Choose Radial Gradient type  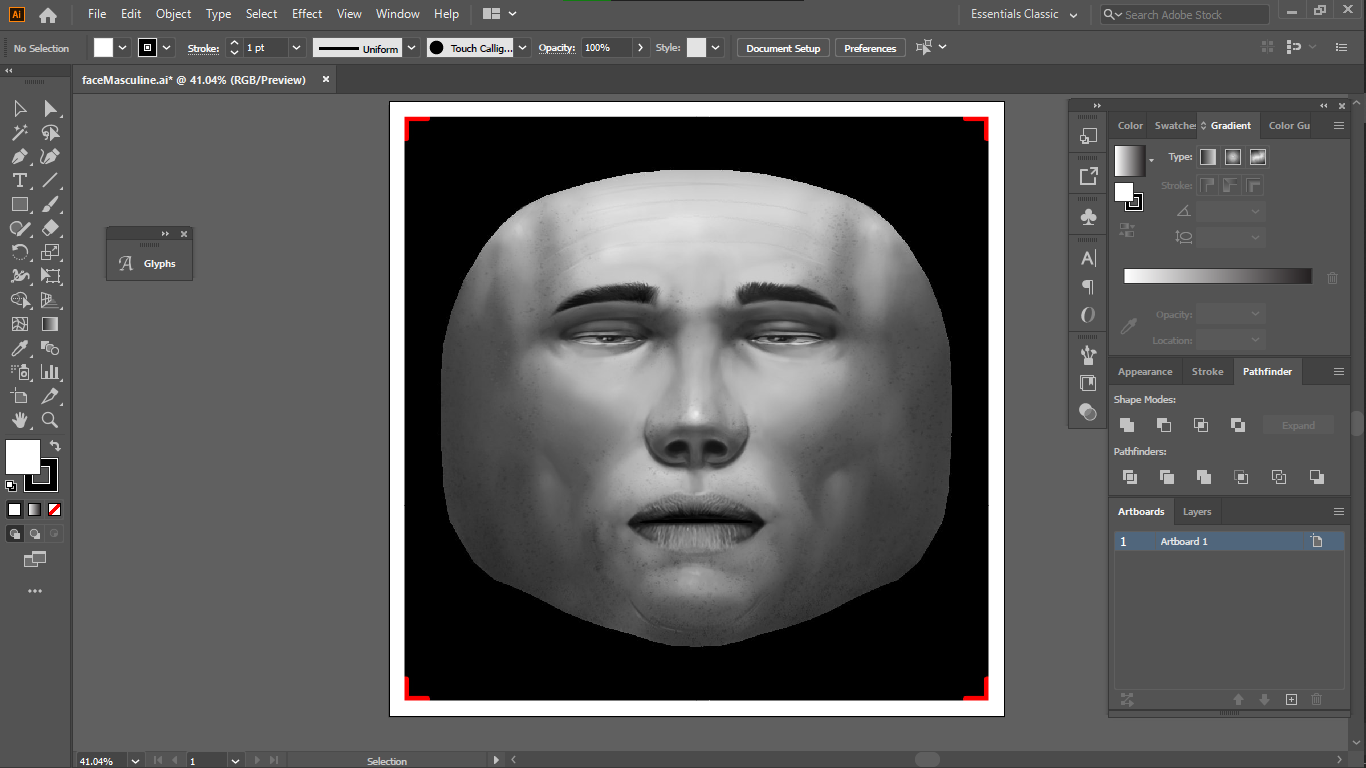[1233, 157]
